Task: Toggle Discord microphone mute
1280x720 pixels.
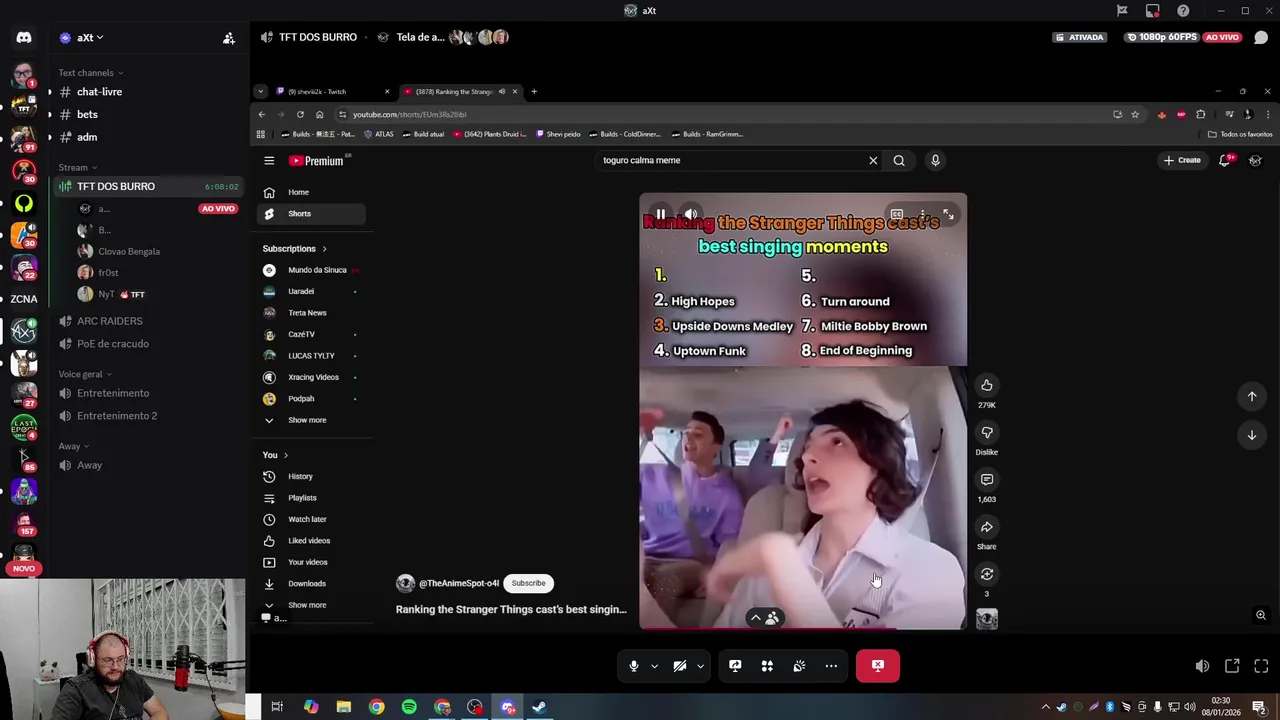Action: pyautogui.click(x=634, y=666)
